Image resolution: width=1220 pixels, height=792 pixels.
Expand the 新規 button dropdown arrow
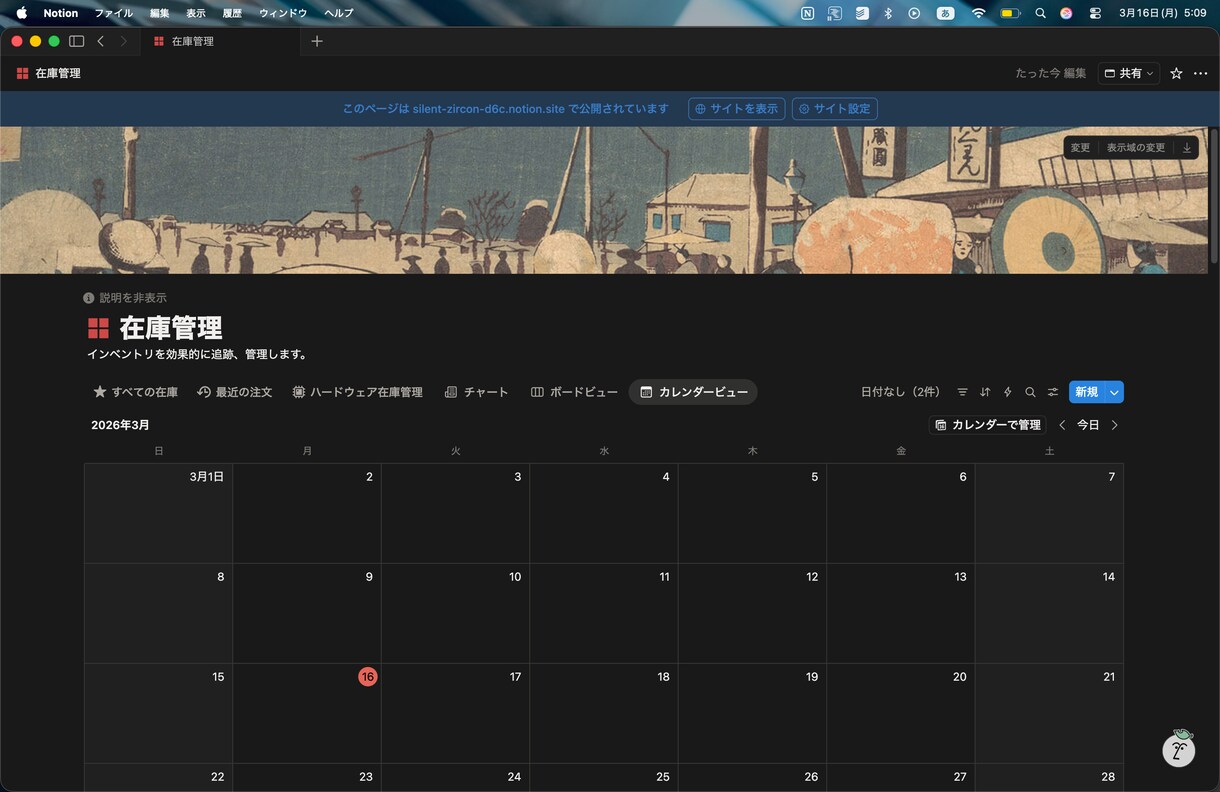(1114, 392)
